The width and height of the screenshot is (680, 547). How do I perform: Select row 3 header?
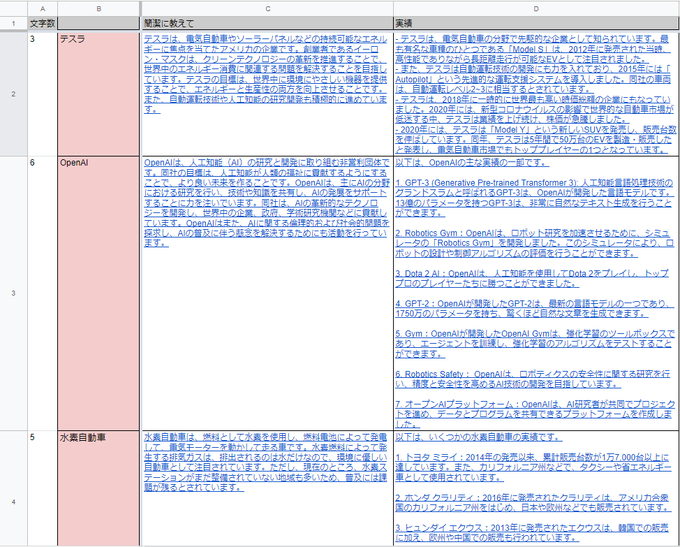(x=13, y=293)
